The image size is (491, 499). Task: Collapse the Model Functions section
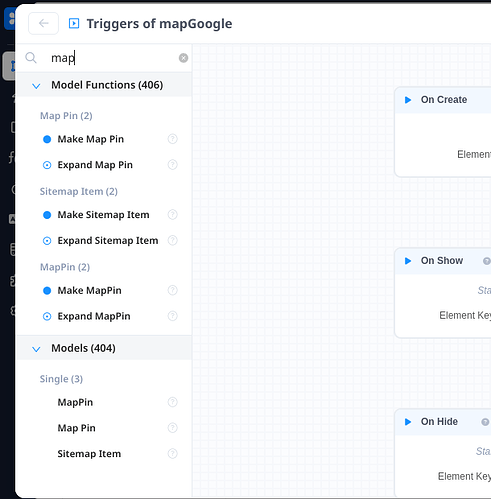(36, 86)
